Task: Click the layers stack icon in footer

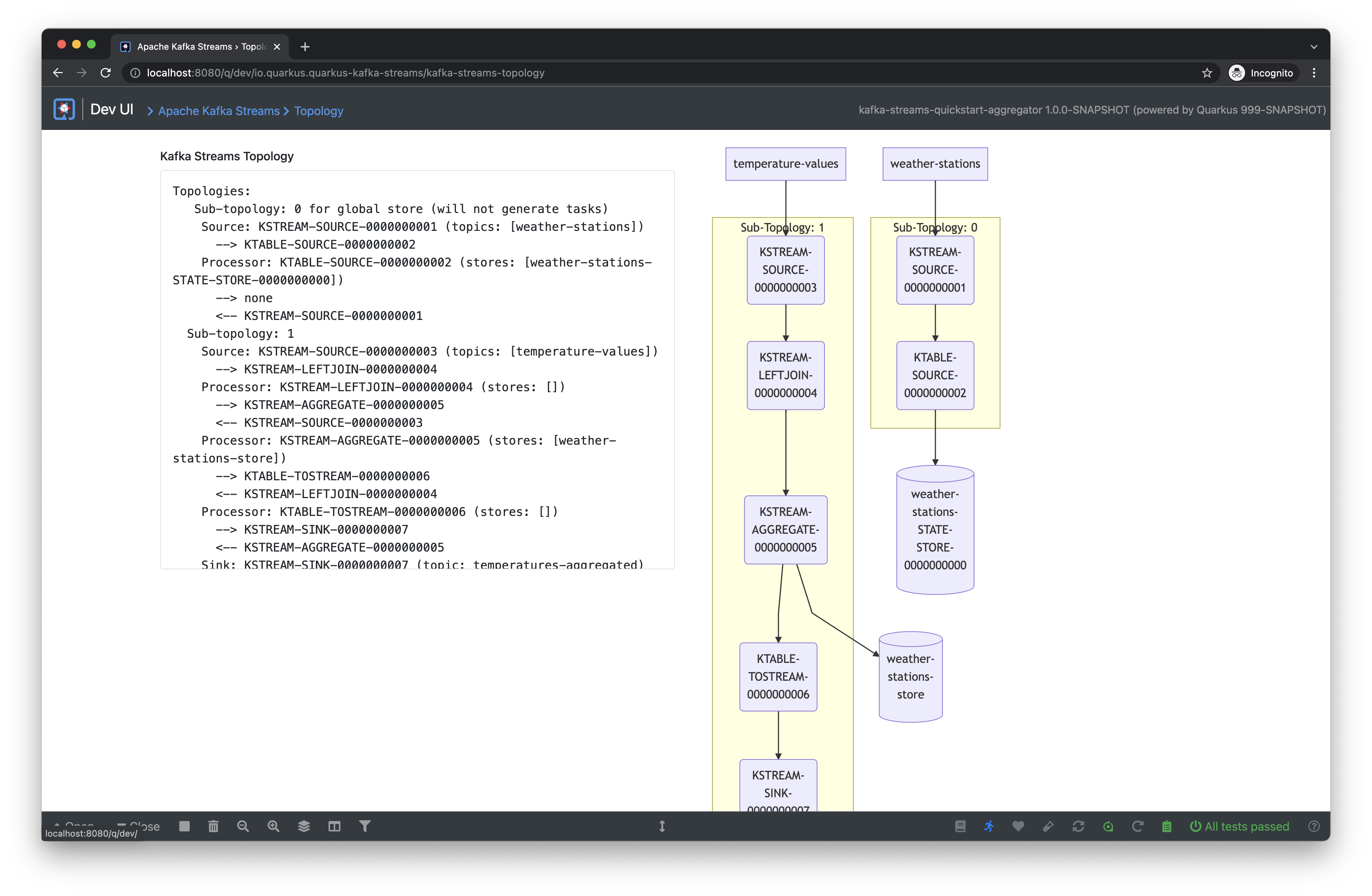Action: [x=304, y=826]
